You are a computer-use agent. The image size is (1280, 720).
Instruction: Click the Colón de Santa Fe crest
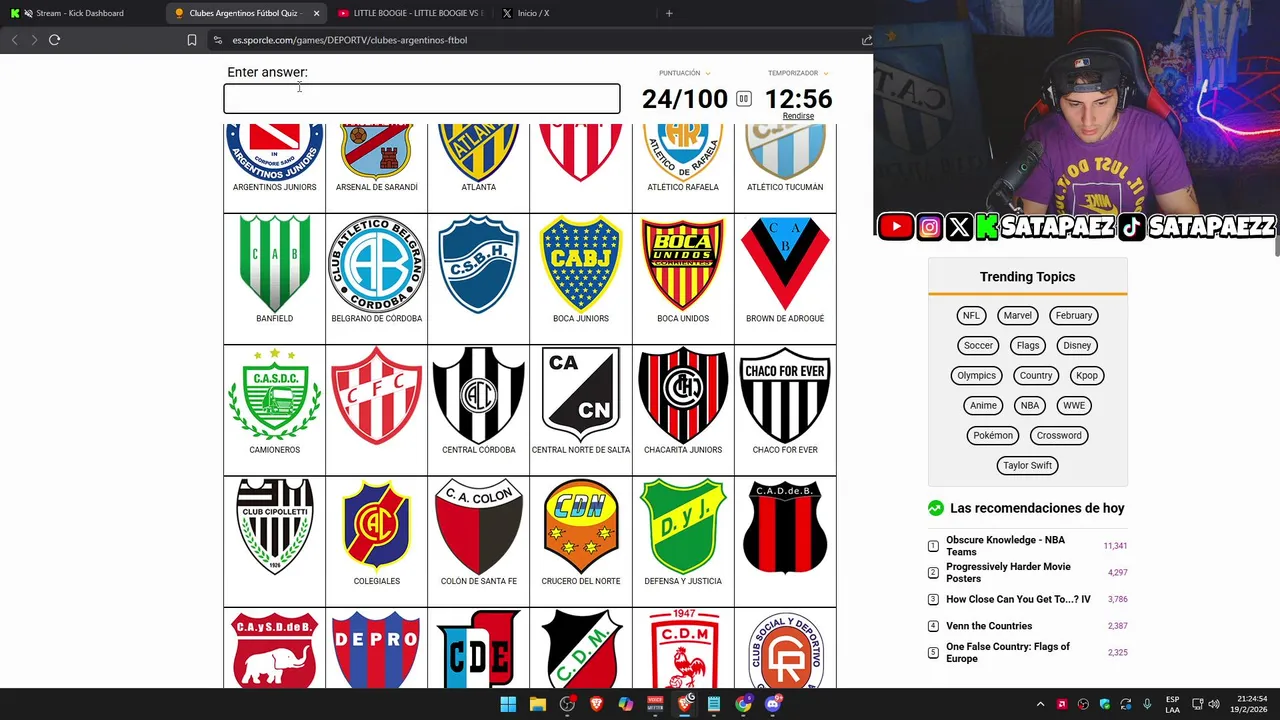coord(479,526)
